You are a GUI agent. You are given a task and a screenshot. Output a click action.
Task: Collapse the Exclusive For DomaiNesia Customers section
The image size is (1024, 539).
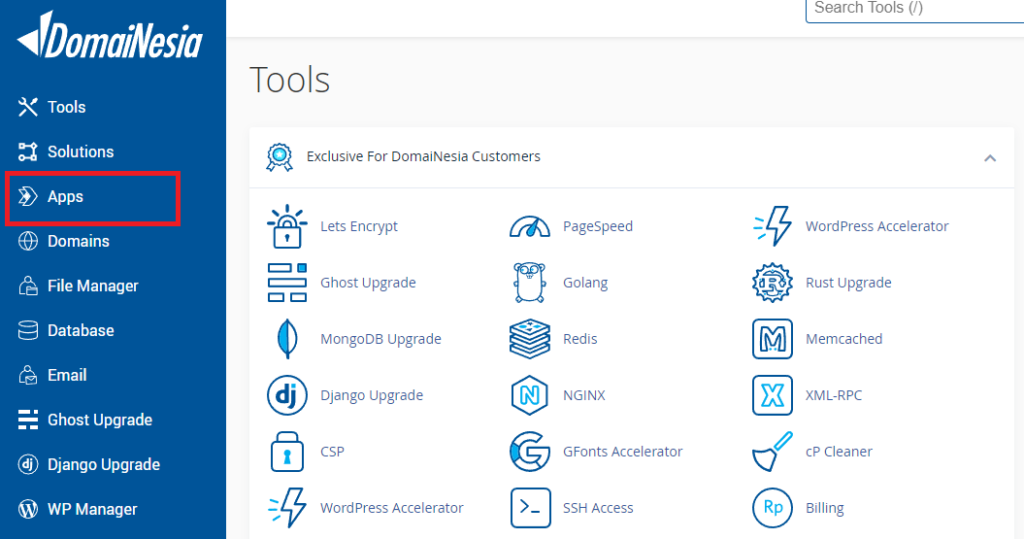pyautogui.click(x=990, y=157)
